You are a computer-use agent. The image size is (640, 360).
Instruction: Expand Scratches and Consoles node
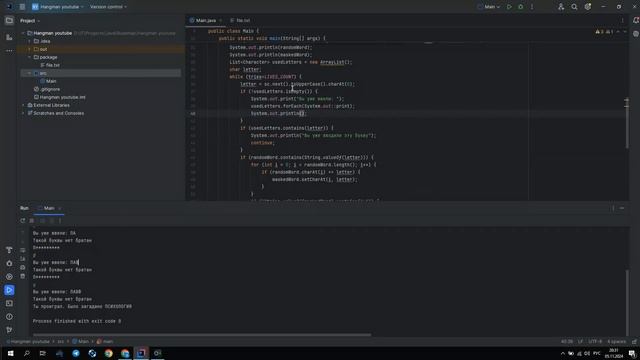(23, 113)
